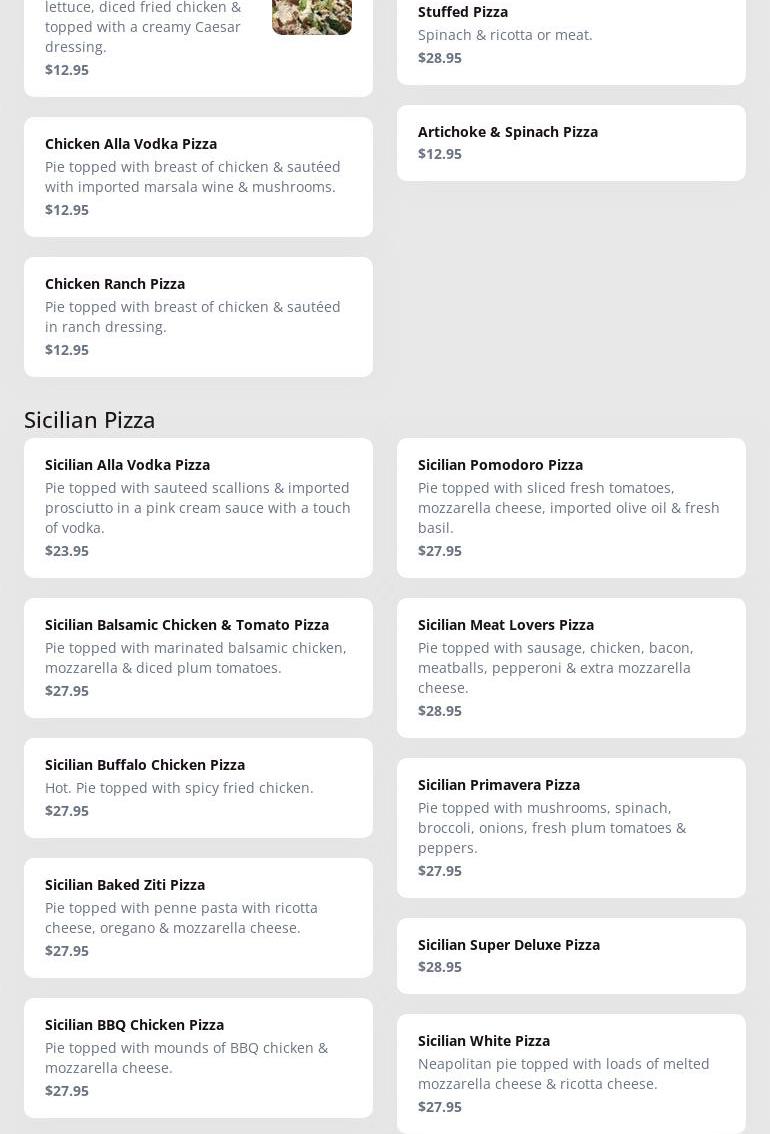Select Sicilian Pomodoro Pizza
The height and width of the screenshot is (1134, 770).
pos(570,507)
